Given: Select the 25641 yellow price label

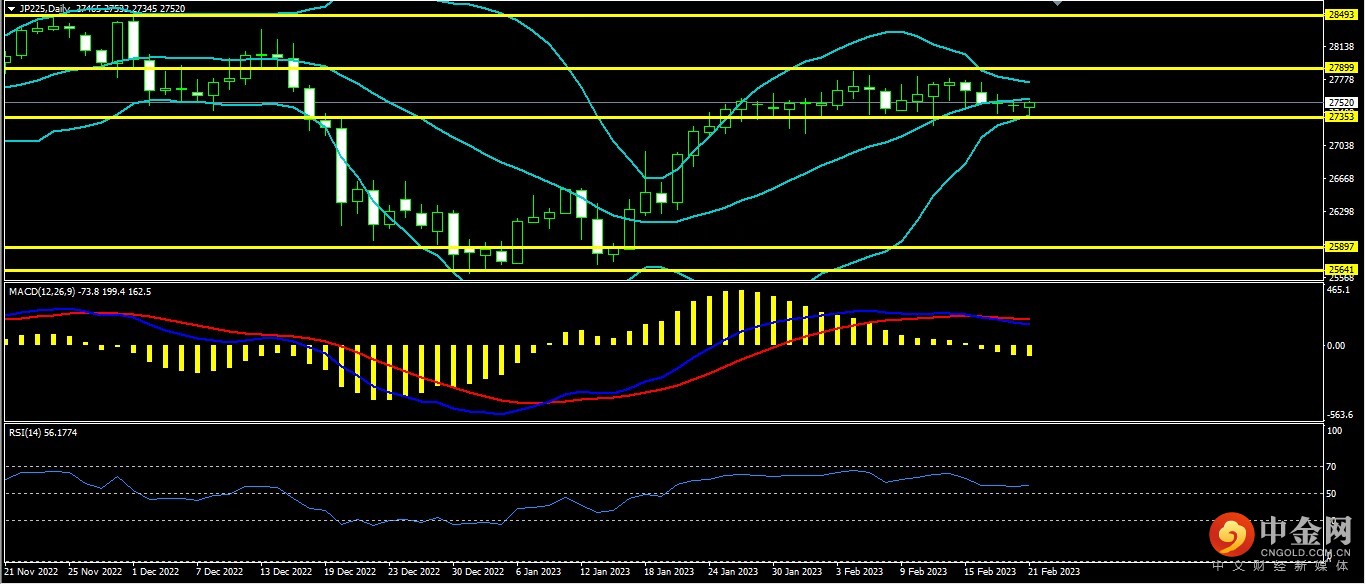Looking at the screenshot, I should tap(1340, 269).
